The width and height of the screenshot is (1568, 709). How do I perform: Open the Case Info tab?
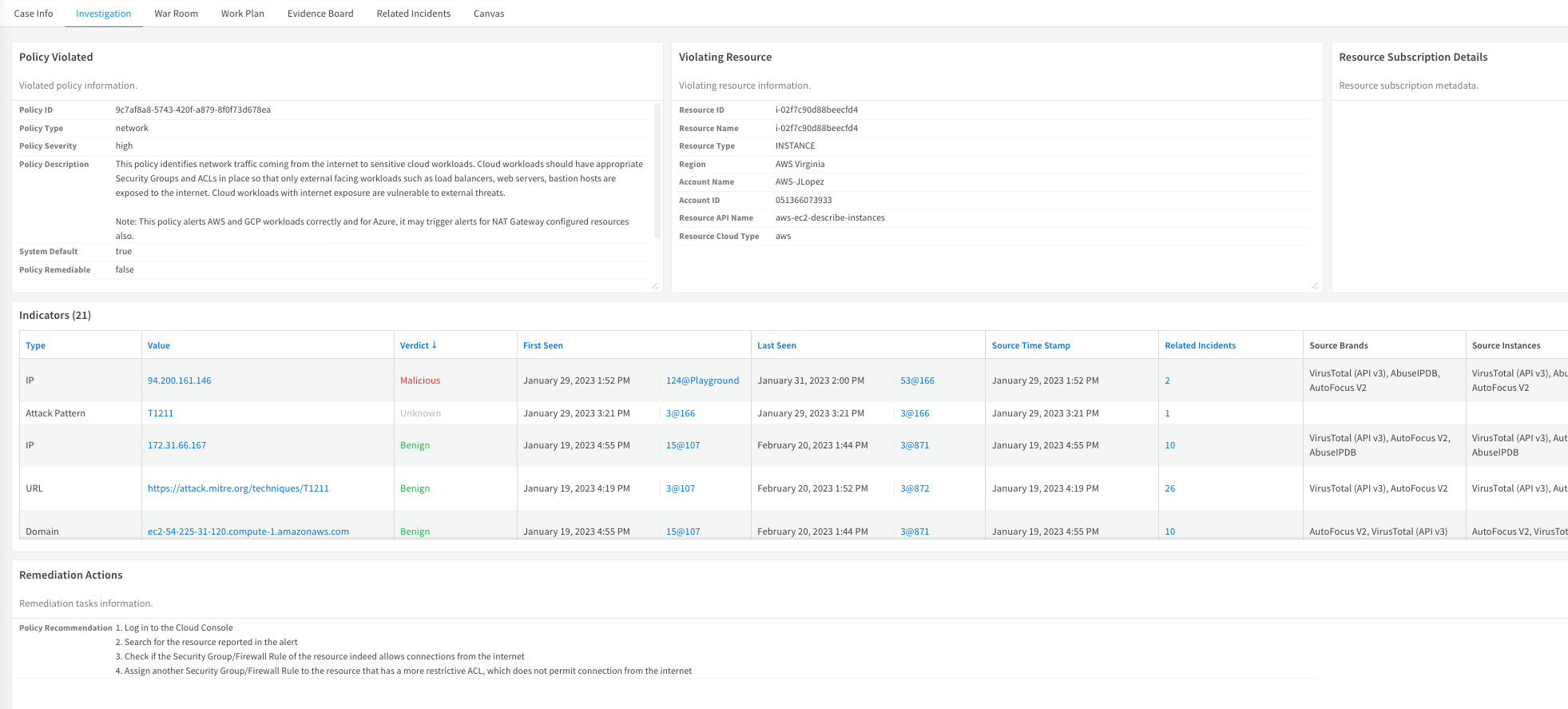(34, 14)
